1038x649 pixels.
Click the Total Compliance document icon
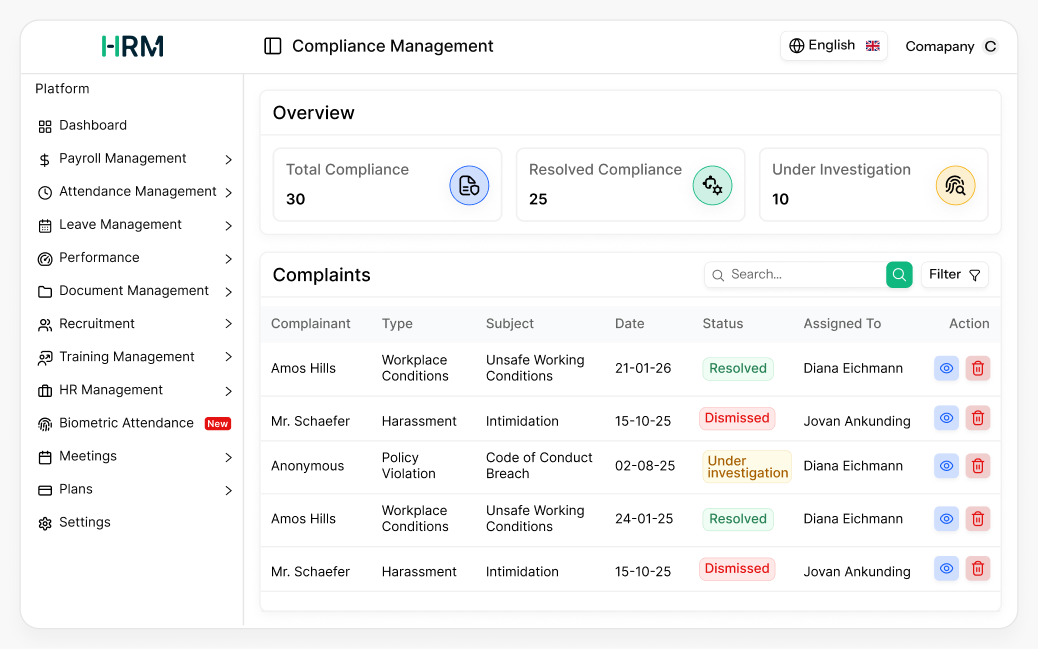point(469,184)
